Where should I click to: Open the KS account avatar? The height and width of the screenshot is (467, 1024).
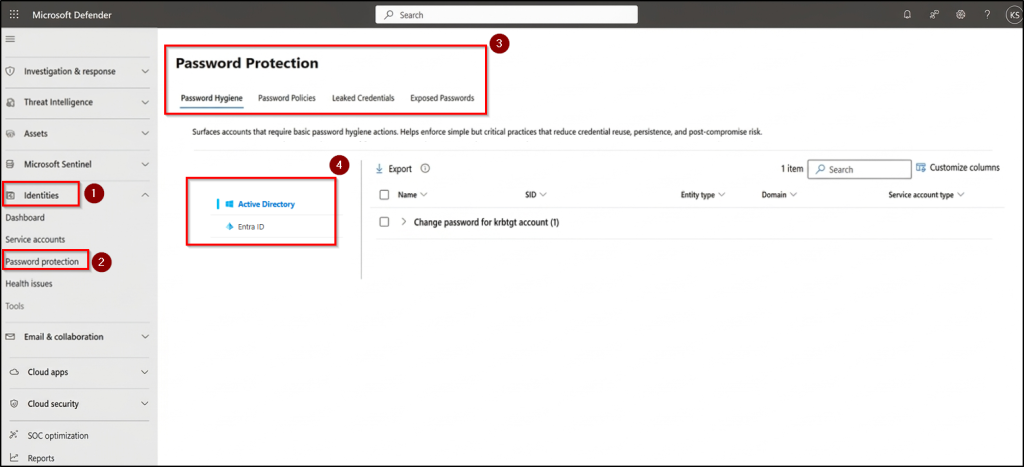coord(1014,14)
